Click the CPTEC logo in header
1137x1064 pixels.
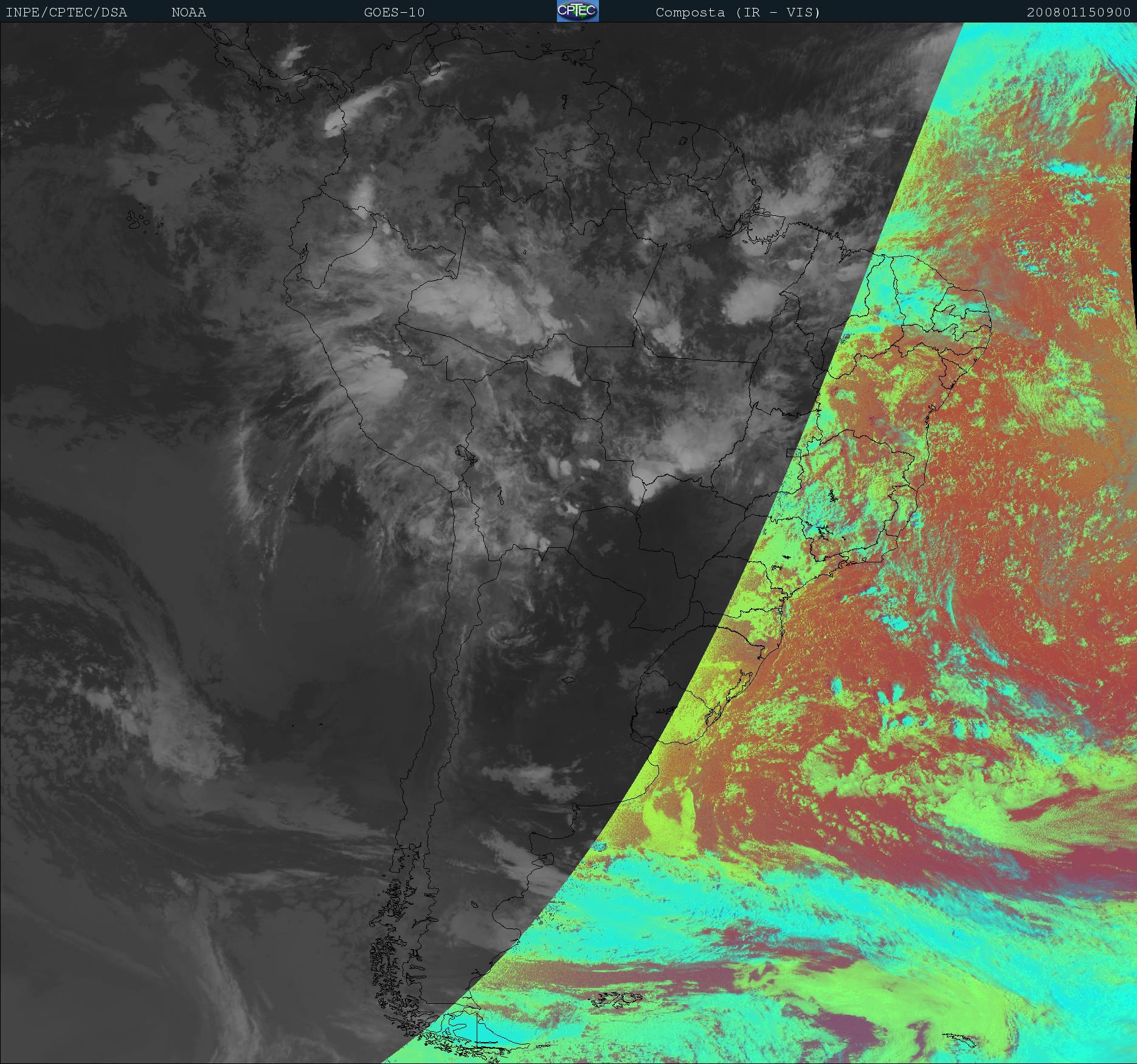tap(577, 12)
